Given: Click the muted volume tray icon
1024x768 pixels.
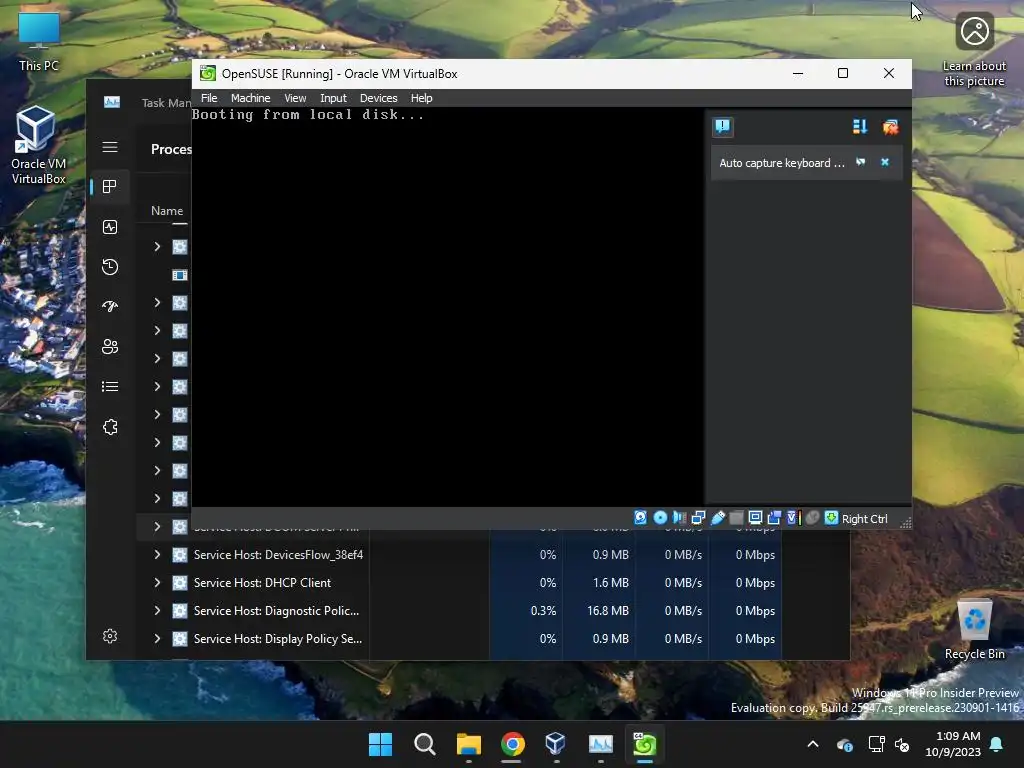Looking at the screenshot, I should 903,744.
